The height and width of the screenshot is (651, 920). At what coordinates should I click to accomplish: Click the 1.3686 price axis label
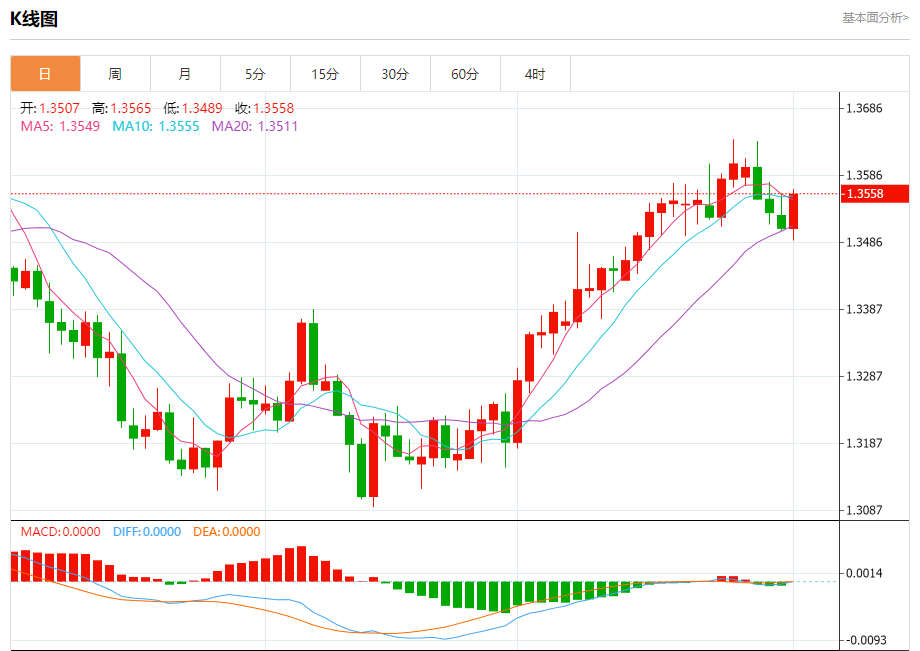[x=864, y=108]
